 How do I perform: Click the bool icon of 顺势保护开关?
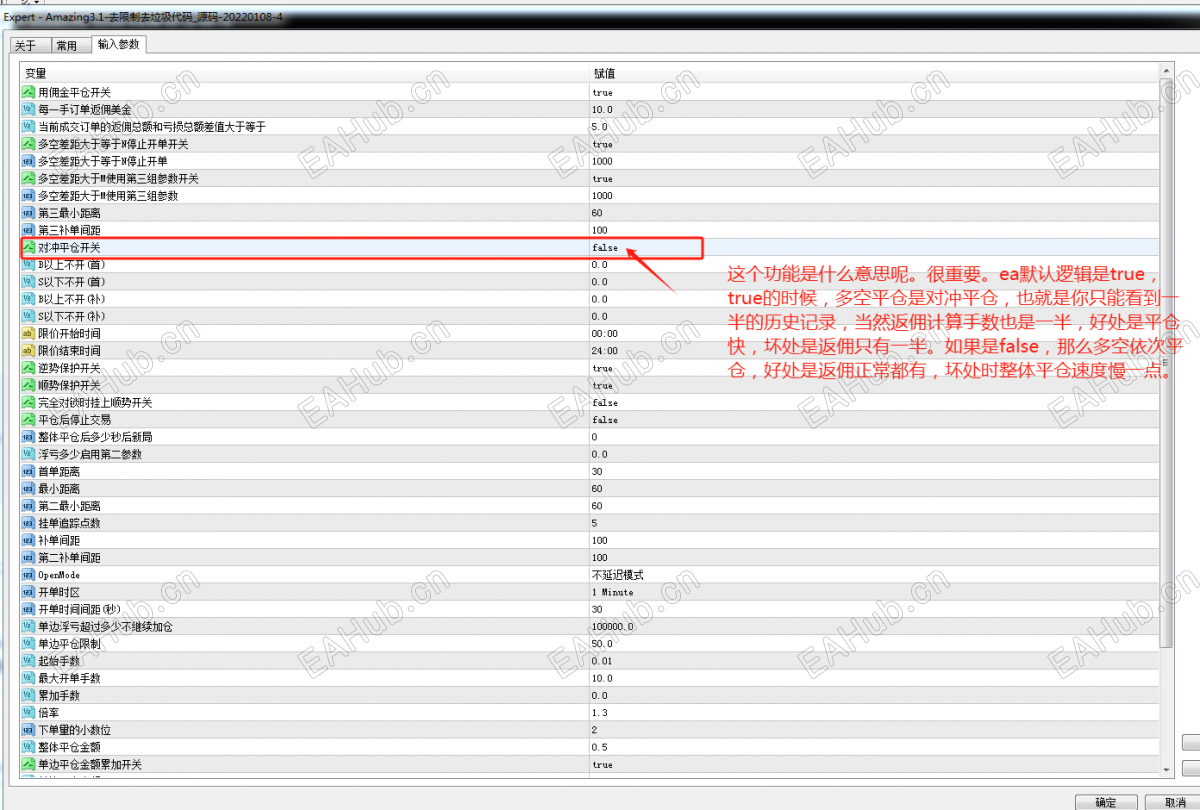(x=29, y=385)
